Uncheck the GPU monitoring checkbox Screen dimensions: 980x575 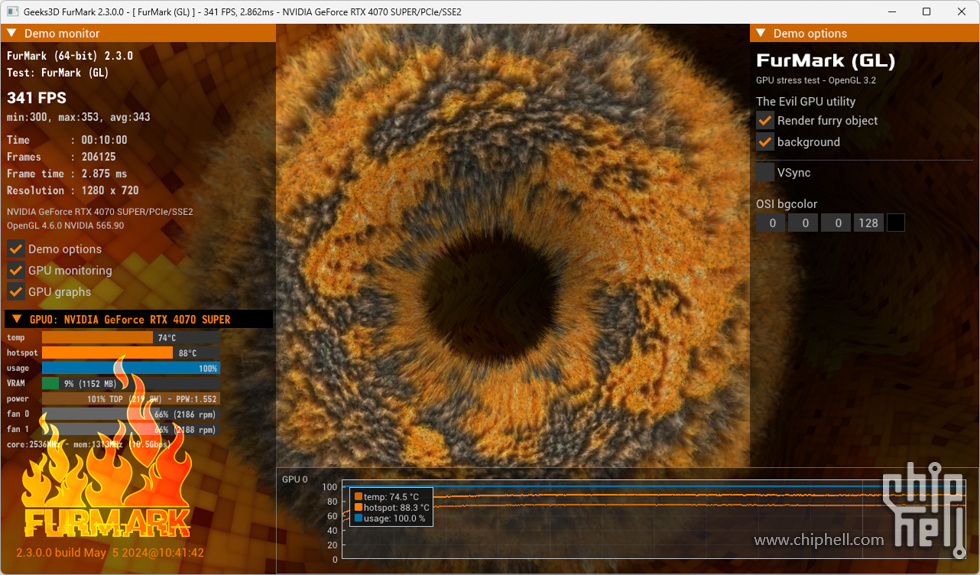(16, 270)
